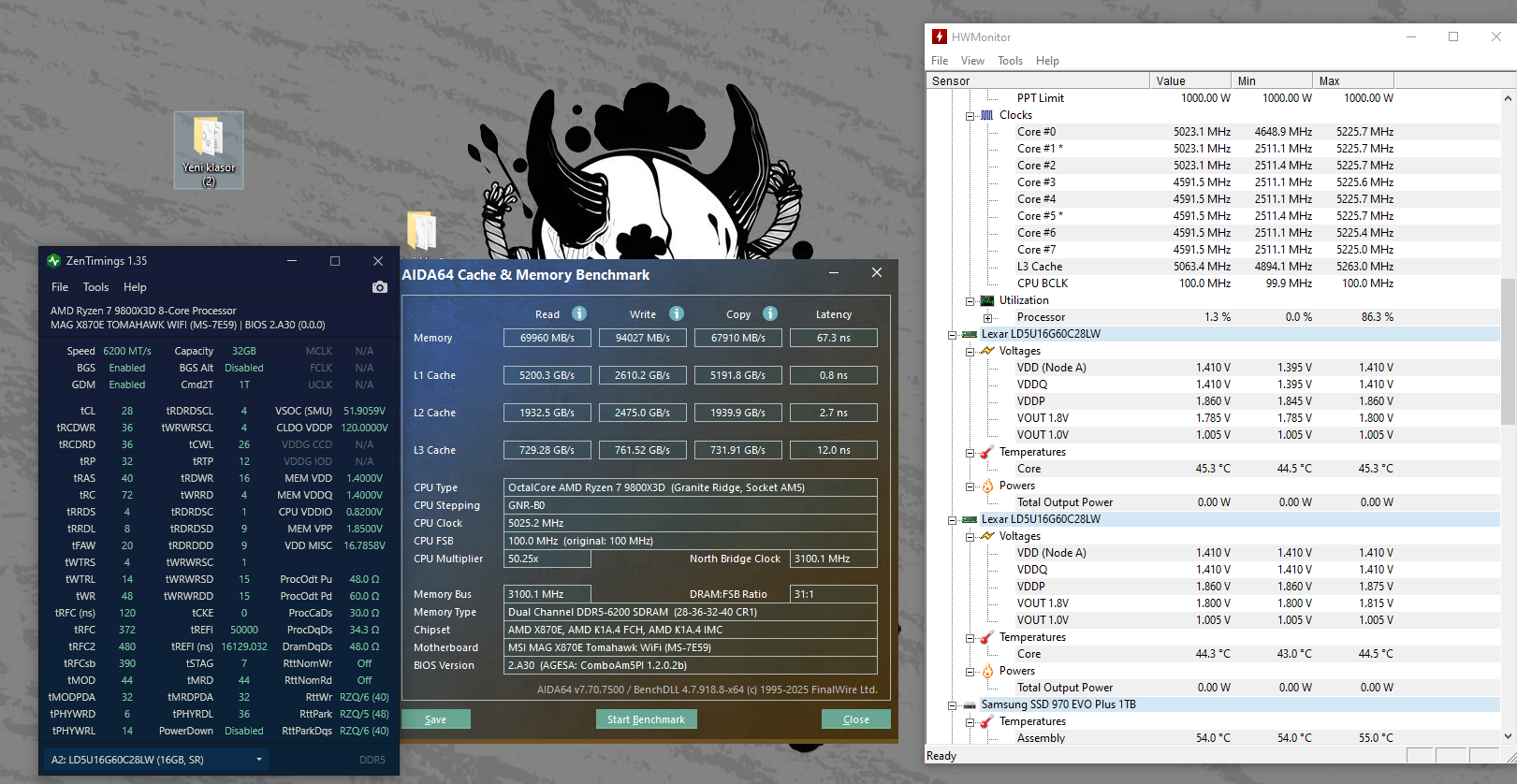Click the Ready status text in HWMonitor
This screenshot has width=1517, height=784.
tap(941, 756)
